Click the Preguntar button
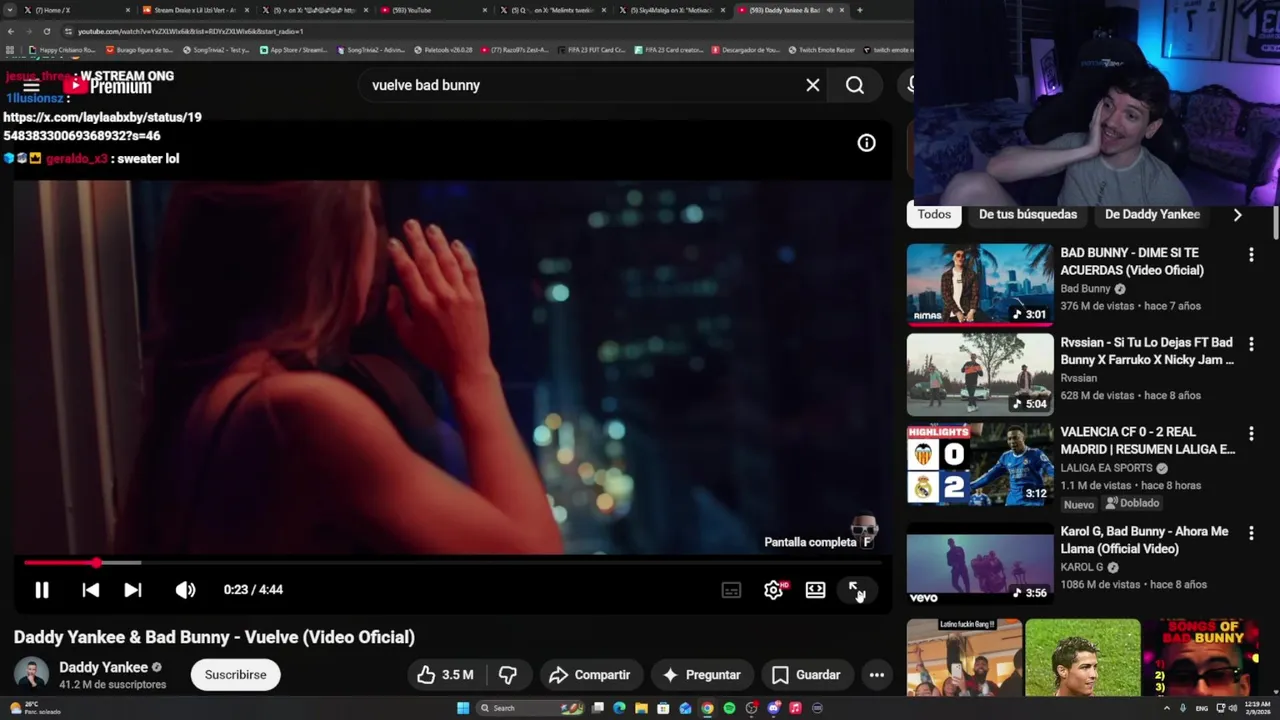Image resolution: width=1280 pixels, height=720 pixels. point(701,675)
